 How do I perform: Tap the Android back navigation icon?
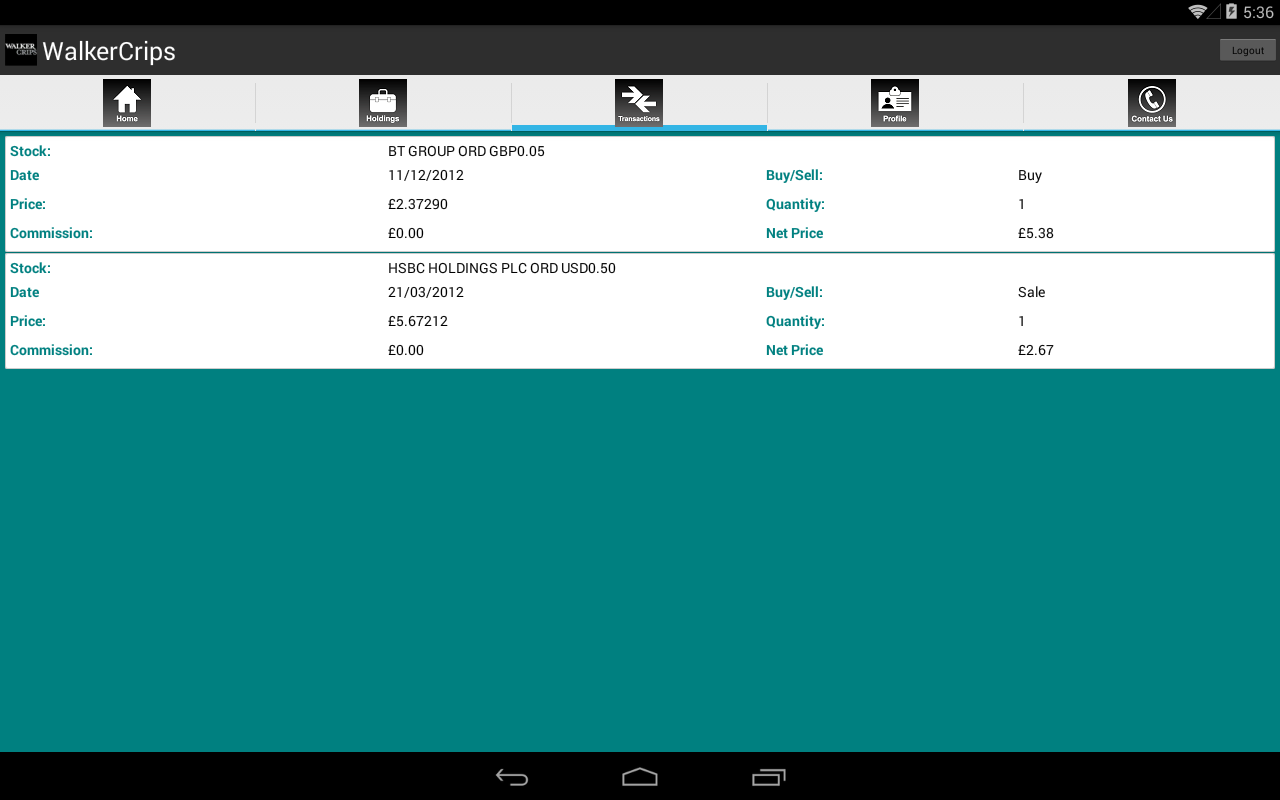512,777
